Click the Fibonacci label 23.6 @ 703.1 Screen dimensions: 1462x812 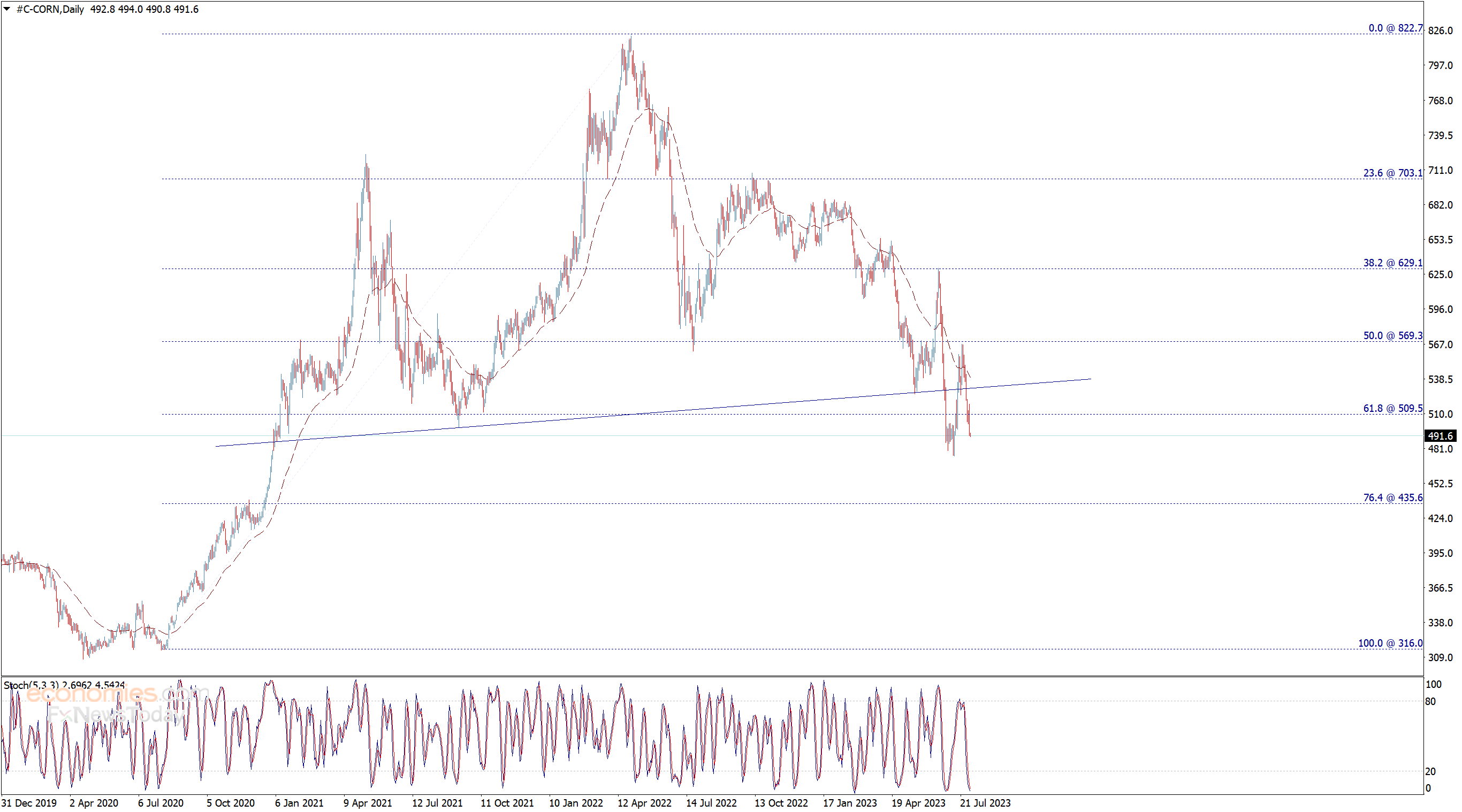click(1393, 173)
